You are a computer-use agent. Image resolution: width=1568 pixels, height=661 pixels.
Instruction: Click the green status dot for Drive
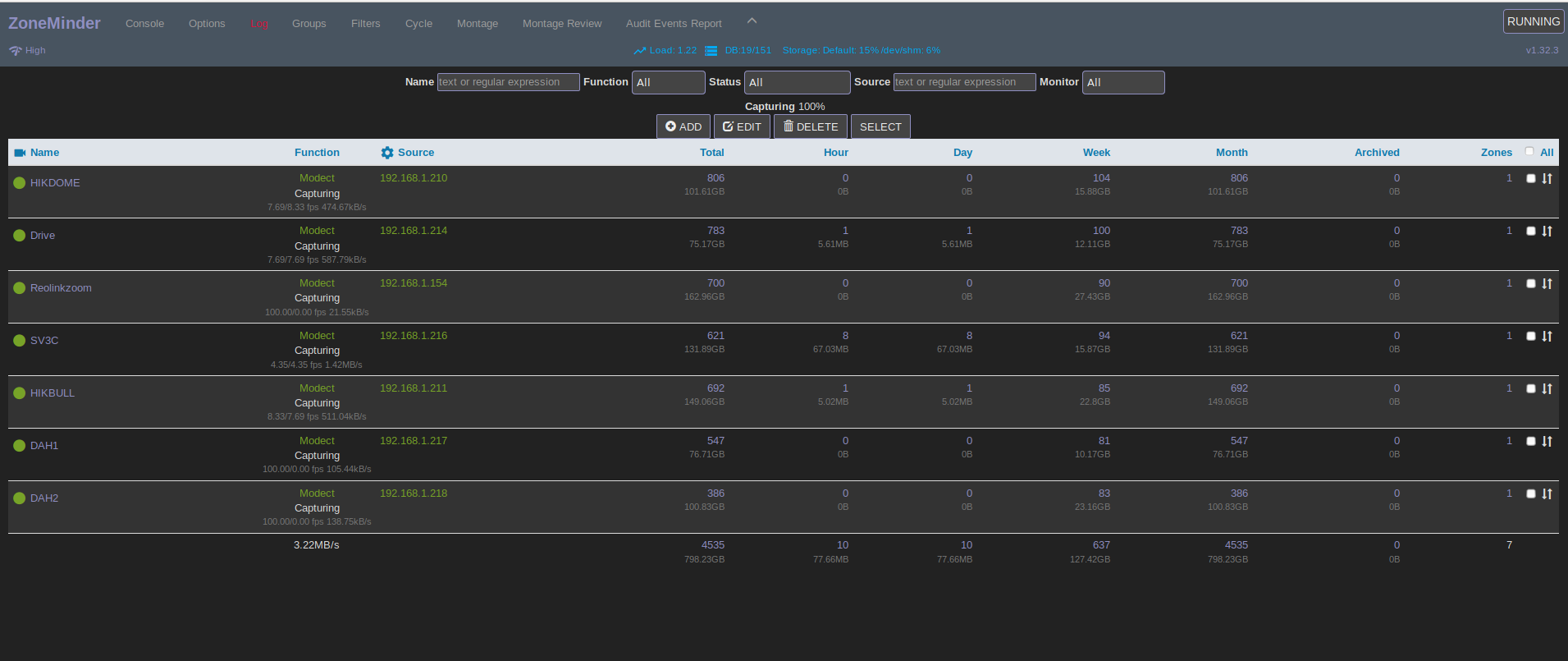[20, 235]
